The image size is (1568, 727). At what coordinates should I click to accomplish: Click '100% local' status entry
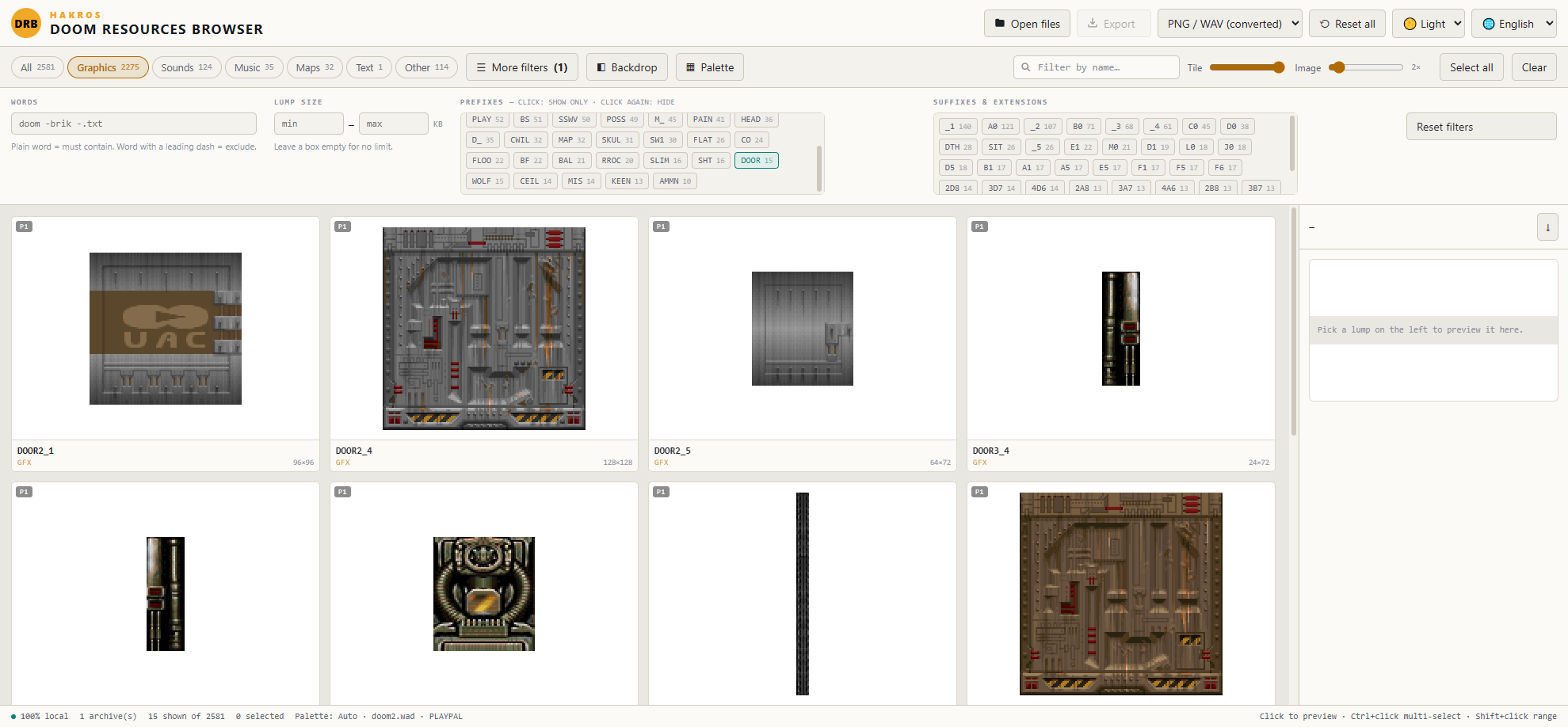pyautogui.click(x=40, y=716)
